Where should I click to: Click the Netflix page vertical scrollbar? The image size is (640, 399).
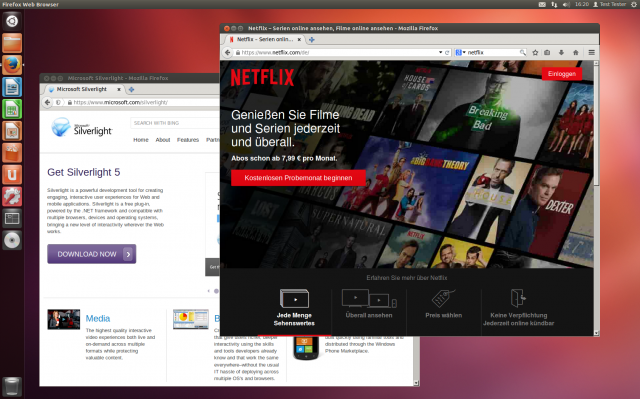596,125
